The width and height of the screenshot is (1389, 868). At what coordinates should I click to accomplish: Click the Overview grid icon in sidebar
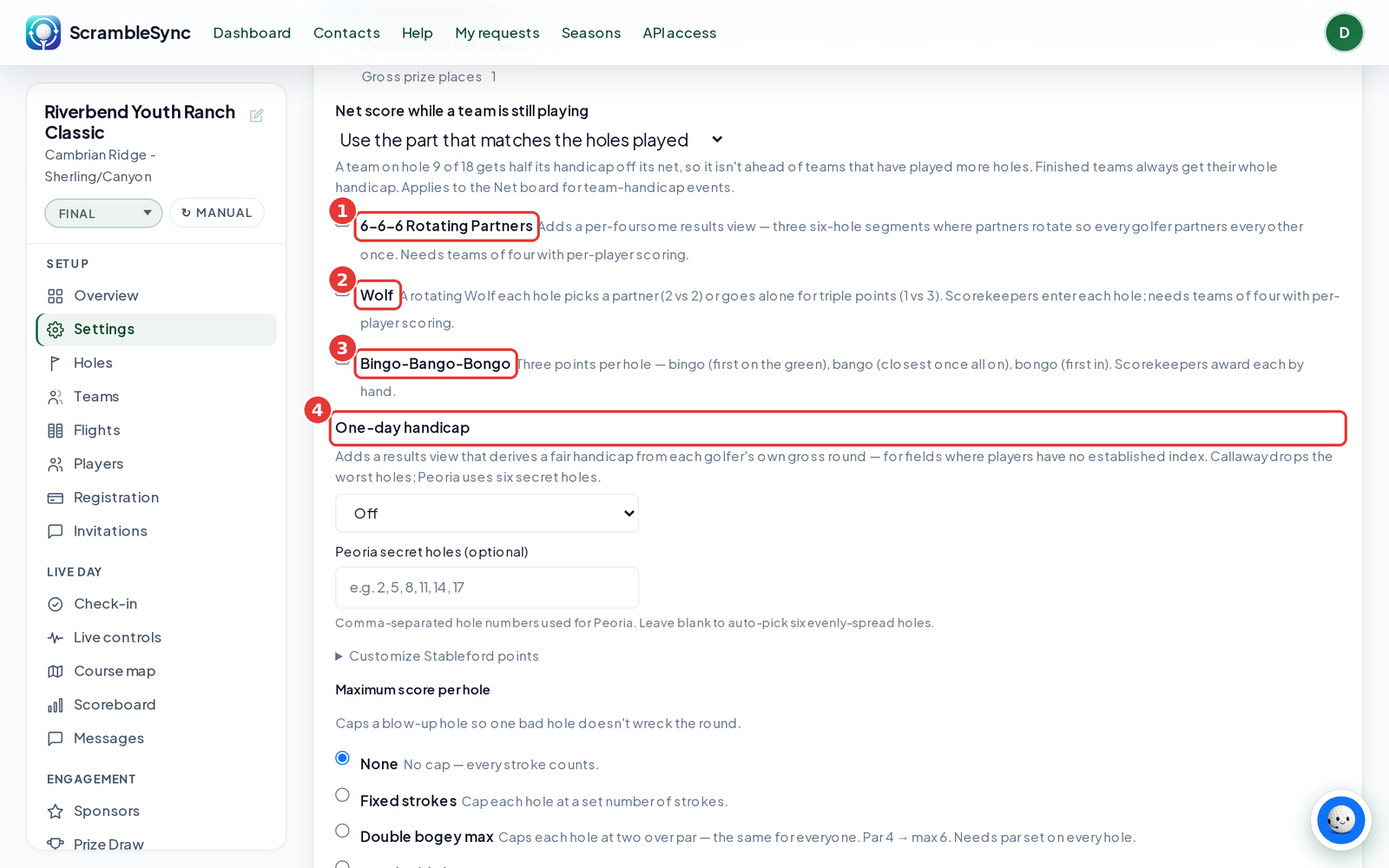pos(56,296)
